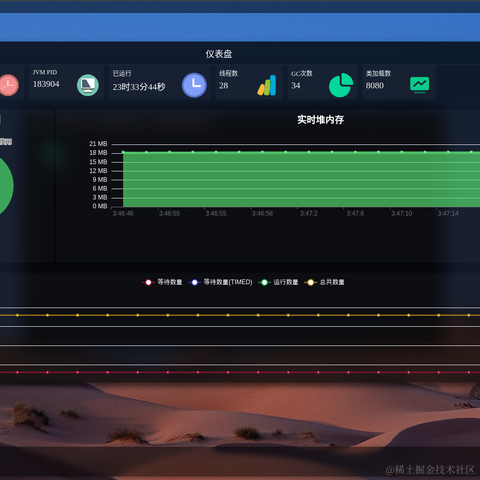This screenshot has width=480, height=480.
Task: Click the 3:46:46 time axis label
Action: pos(123,214)
